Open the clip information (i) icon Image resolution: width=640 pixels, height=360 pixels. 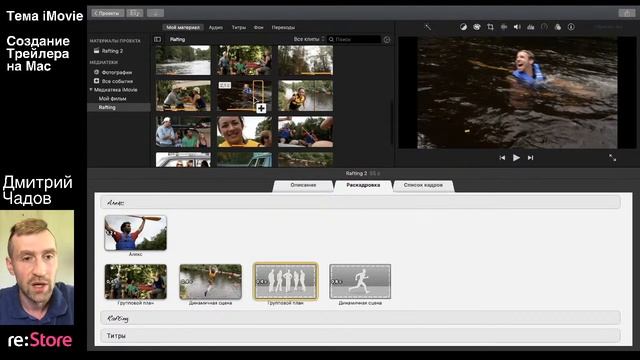[571, 27]
